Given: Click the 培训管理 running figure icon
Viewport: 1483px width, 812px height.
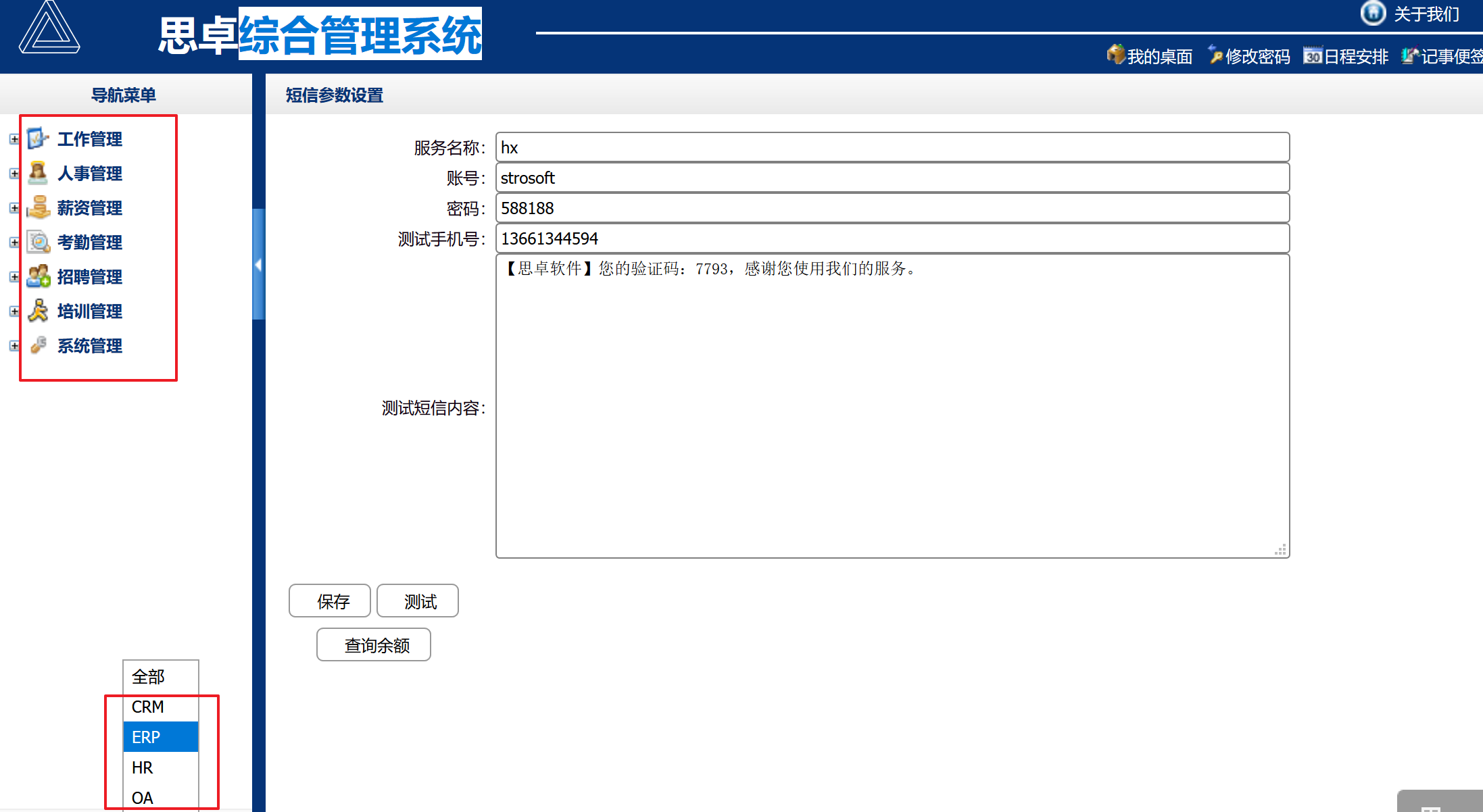Looking at the screenshot, I should coord(38,311).
